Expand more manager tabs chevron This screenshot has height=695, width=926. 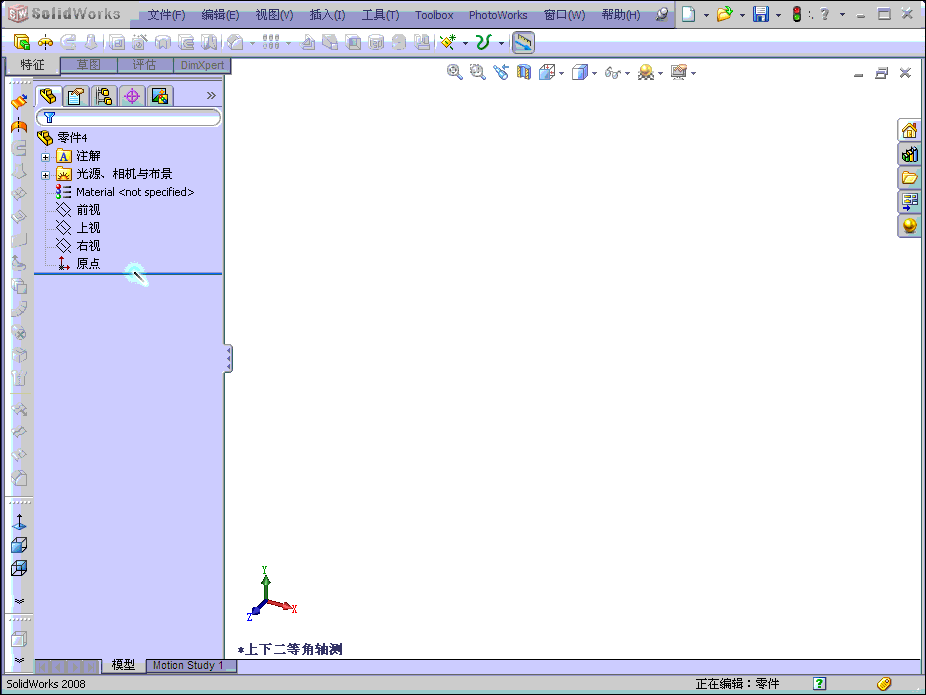pyautogui.click(x=211, y=95)
